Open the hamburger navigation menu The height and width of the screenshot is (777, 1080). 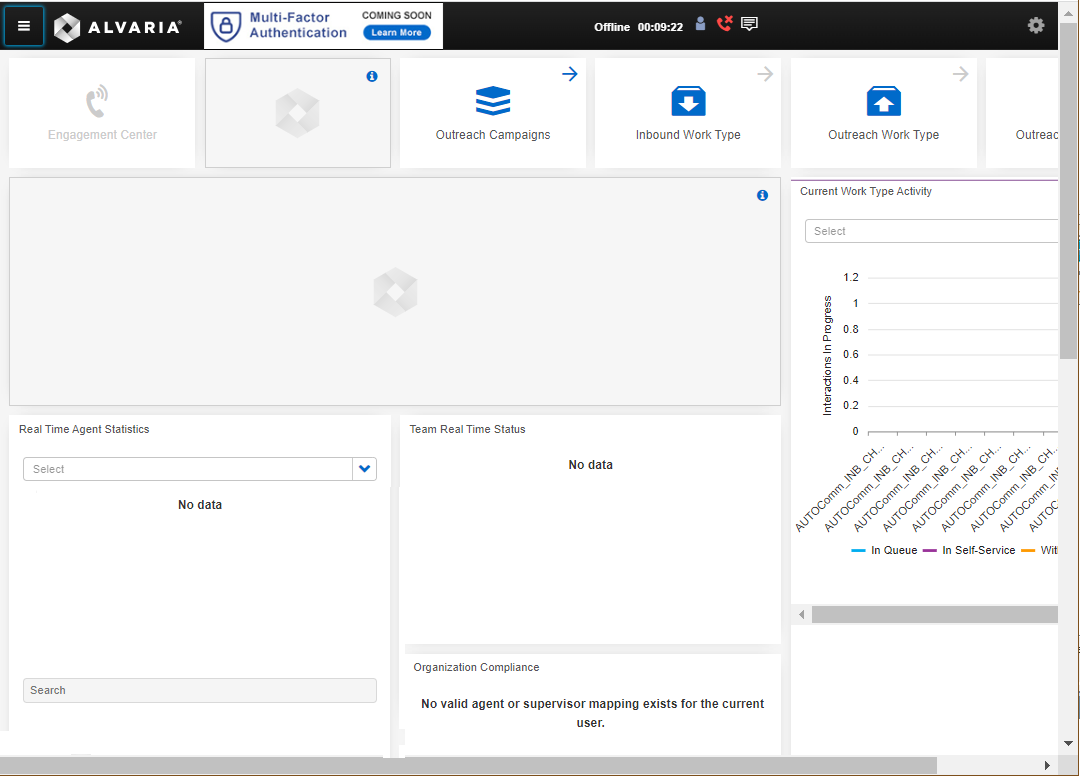click(24, 26)
